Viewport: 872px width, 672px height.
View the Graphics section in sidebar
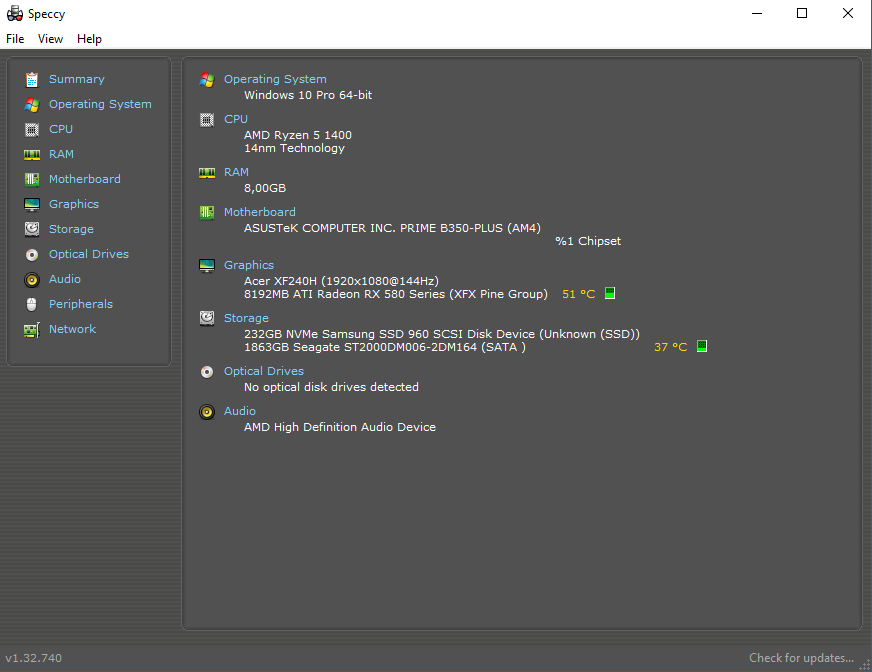[74, 204]
